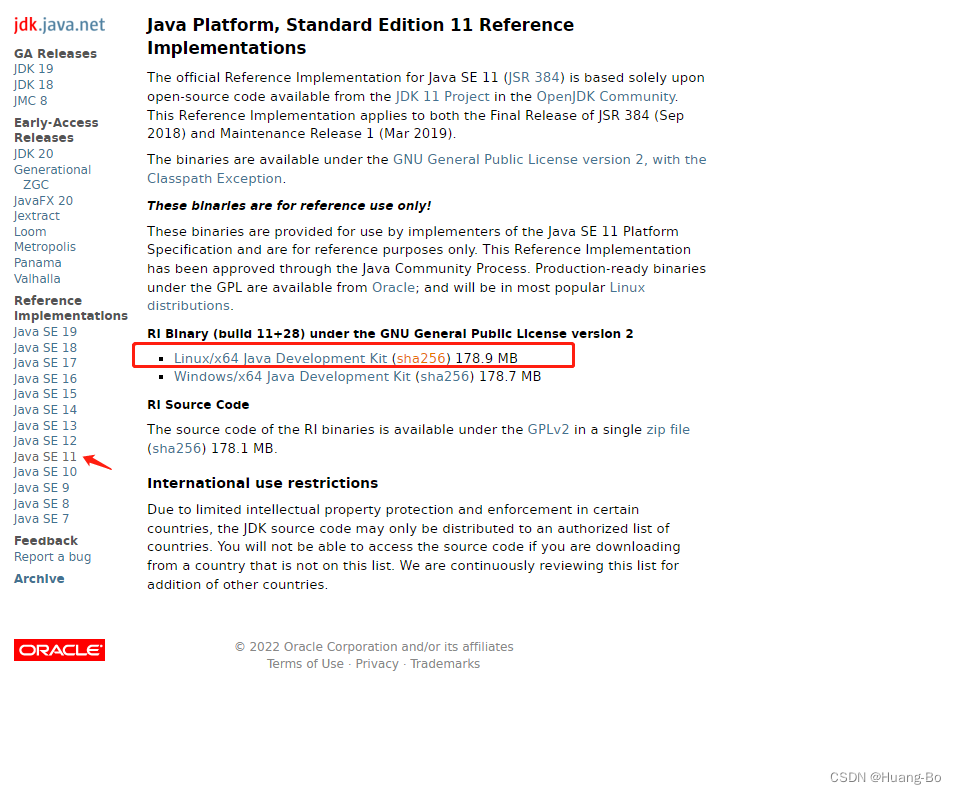
Task: Open Trademarks footer link
Action: [x=445, y=664]
